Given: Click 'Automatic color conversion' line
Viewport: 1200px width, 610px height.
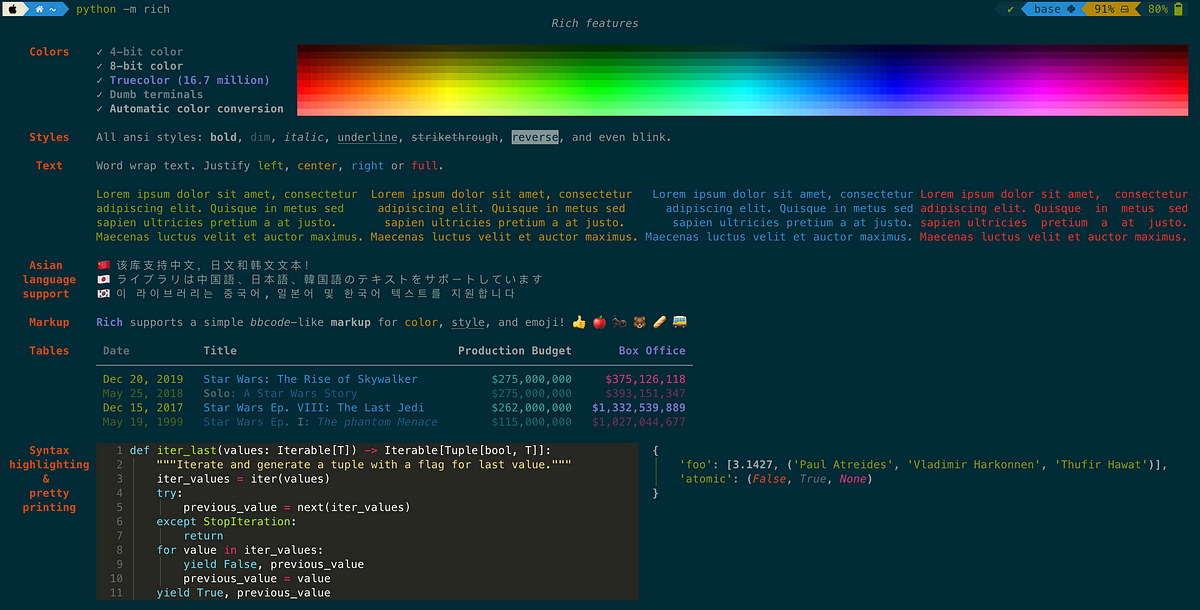Looking at the screenshot, I should [x=197, y=109].
